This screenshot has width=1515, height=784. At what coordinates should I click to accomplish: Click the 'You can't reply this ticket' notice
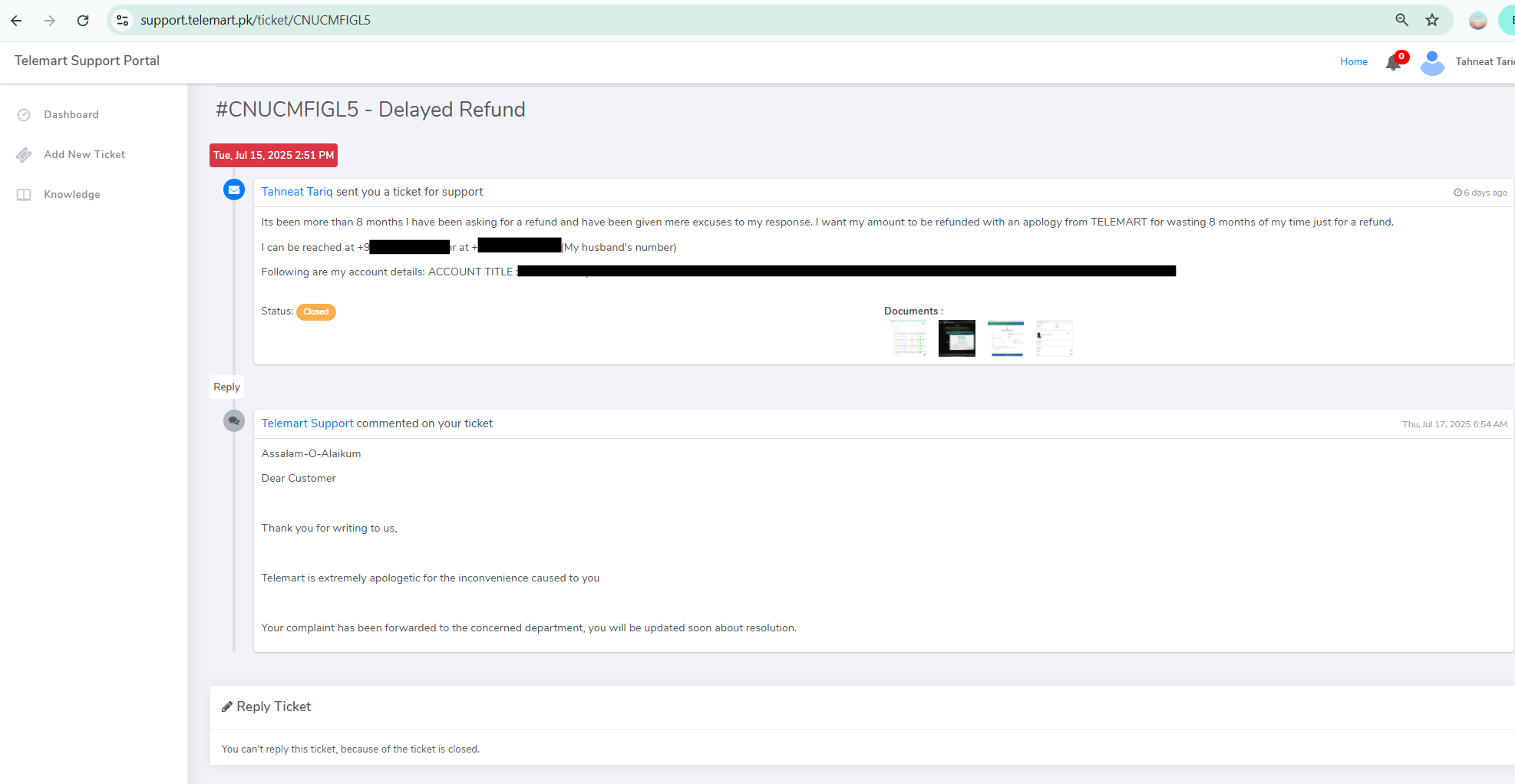pyautogui.click(x=350, y=749)
